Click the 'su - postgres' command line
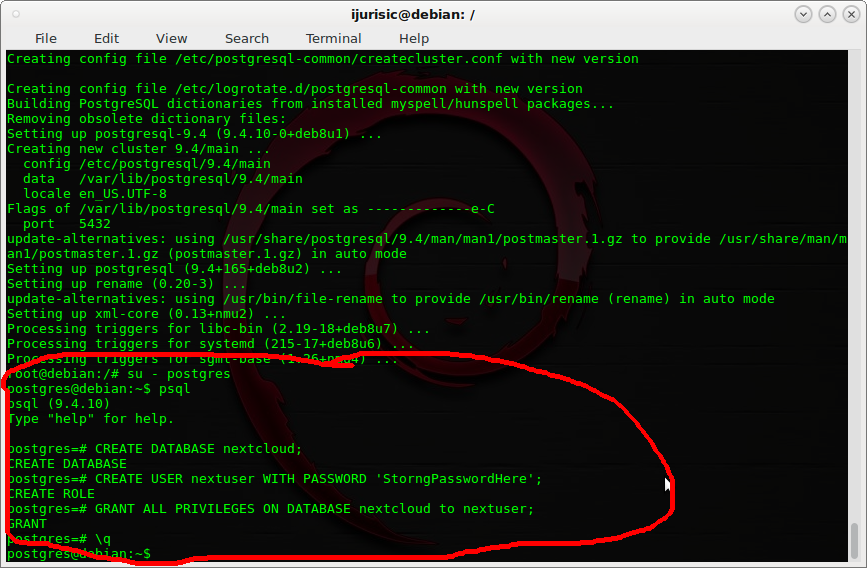The height and width of the screenshot is (568, 867). pos(119,374)
